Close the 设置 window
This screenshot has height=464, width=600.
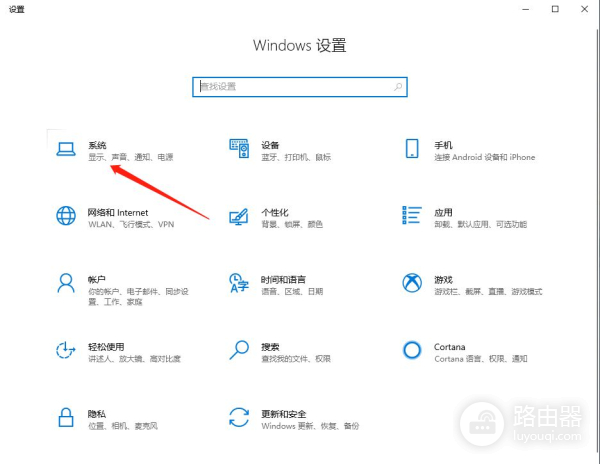tap(584, 9)
